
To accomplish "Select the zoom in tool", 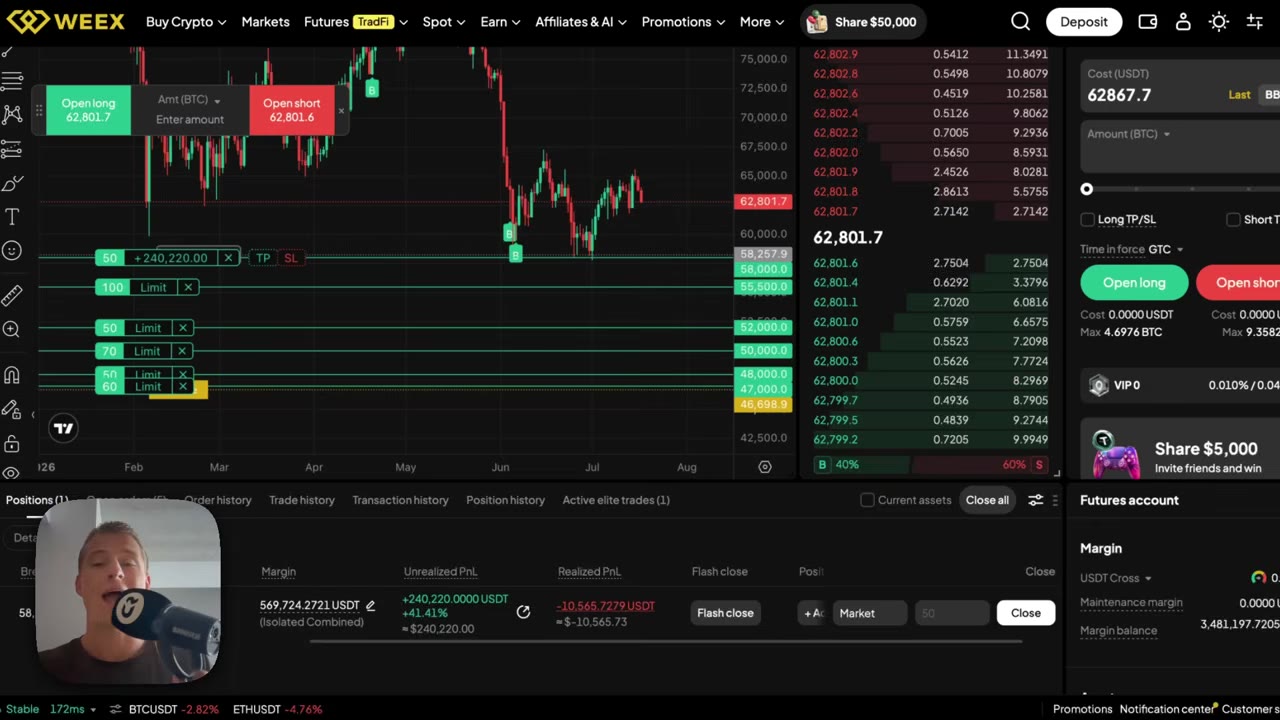I will point(12,329).
